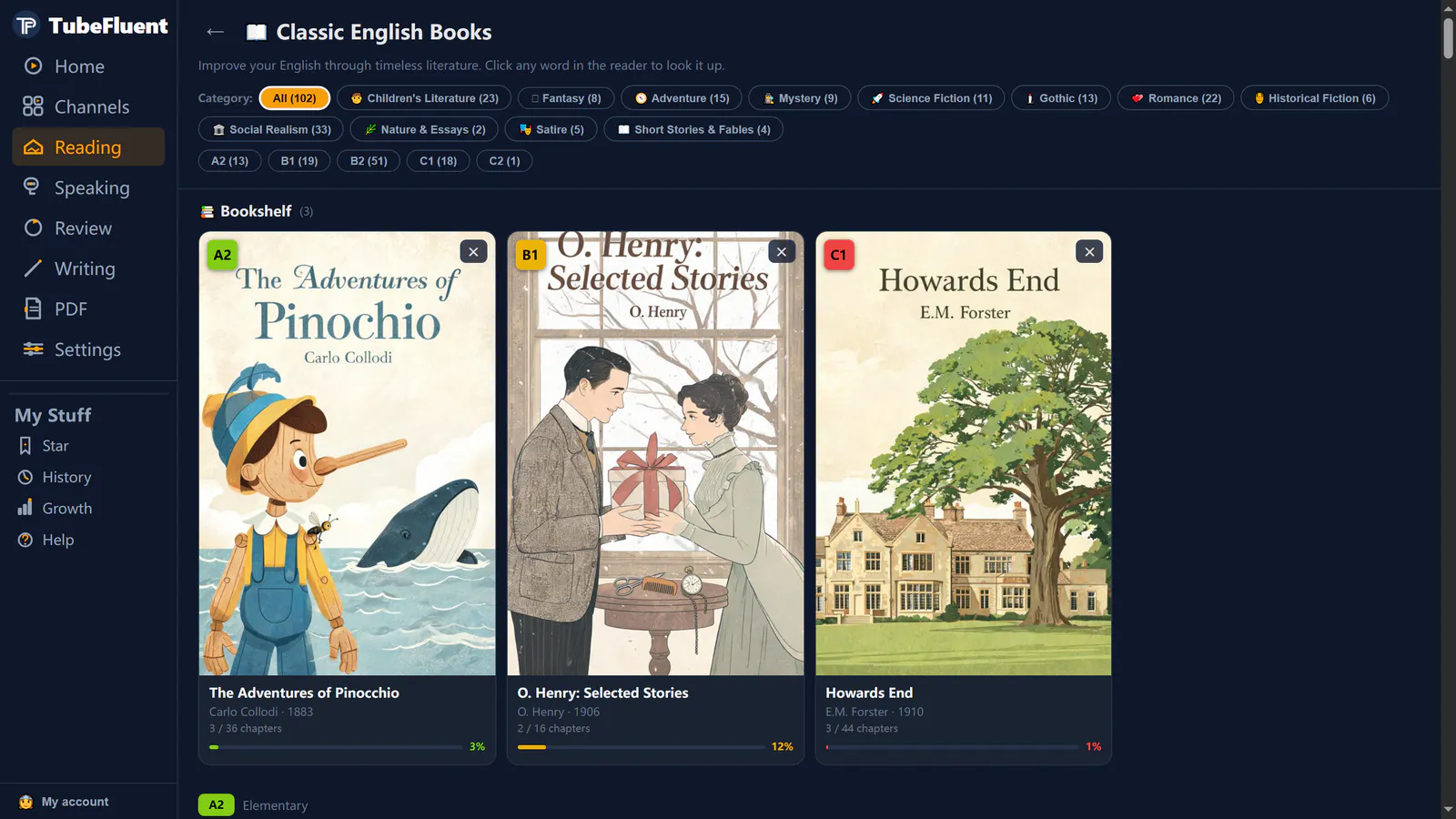The width and height of the screenshot is (1456, 819).
Task: Filter by Children's Literature (23)
Action: point(424,98)
